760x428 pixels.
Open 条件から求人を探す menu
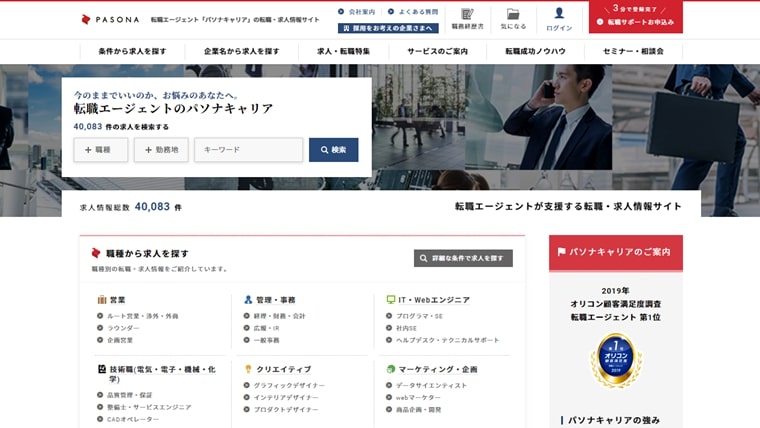point(132,51)
